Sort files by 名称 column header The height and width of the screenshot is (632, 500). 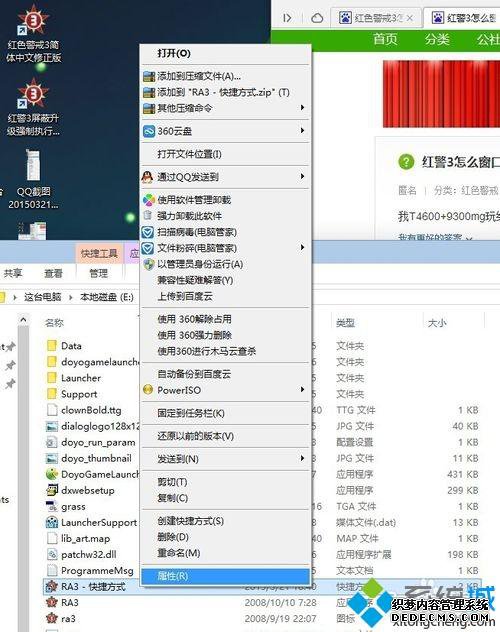pos(55,322)
